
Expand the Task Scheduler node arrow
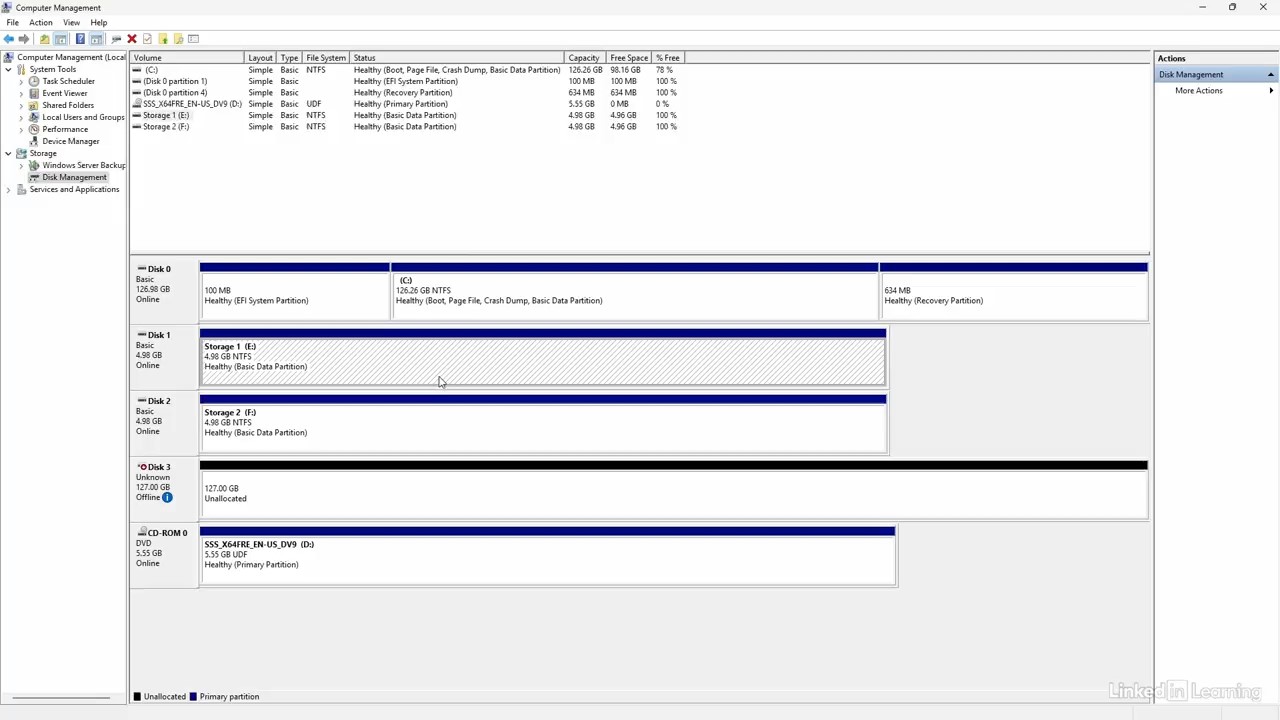[21, 81]
